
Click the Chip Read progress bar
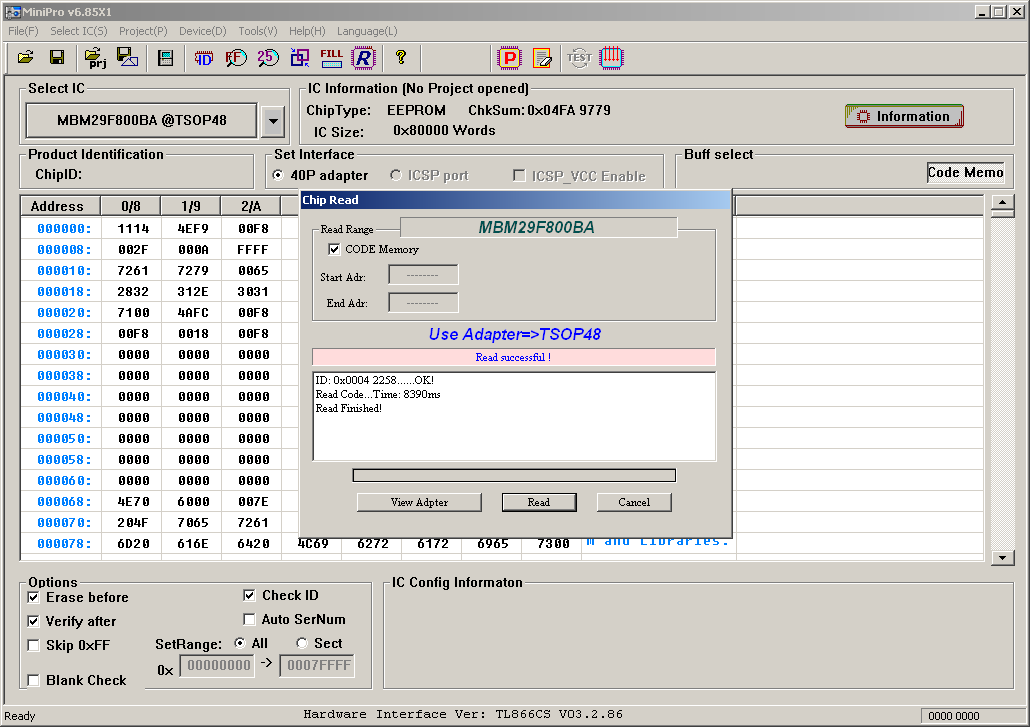point(514,475)
